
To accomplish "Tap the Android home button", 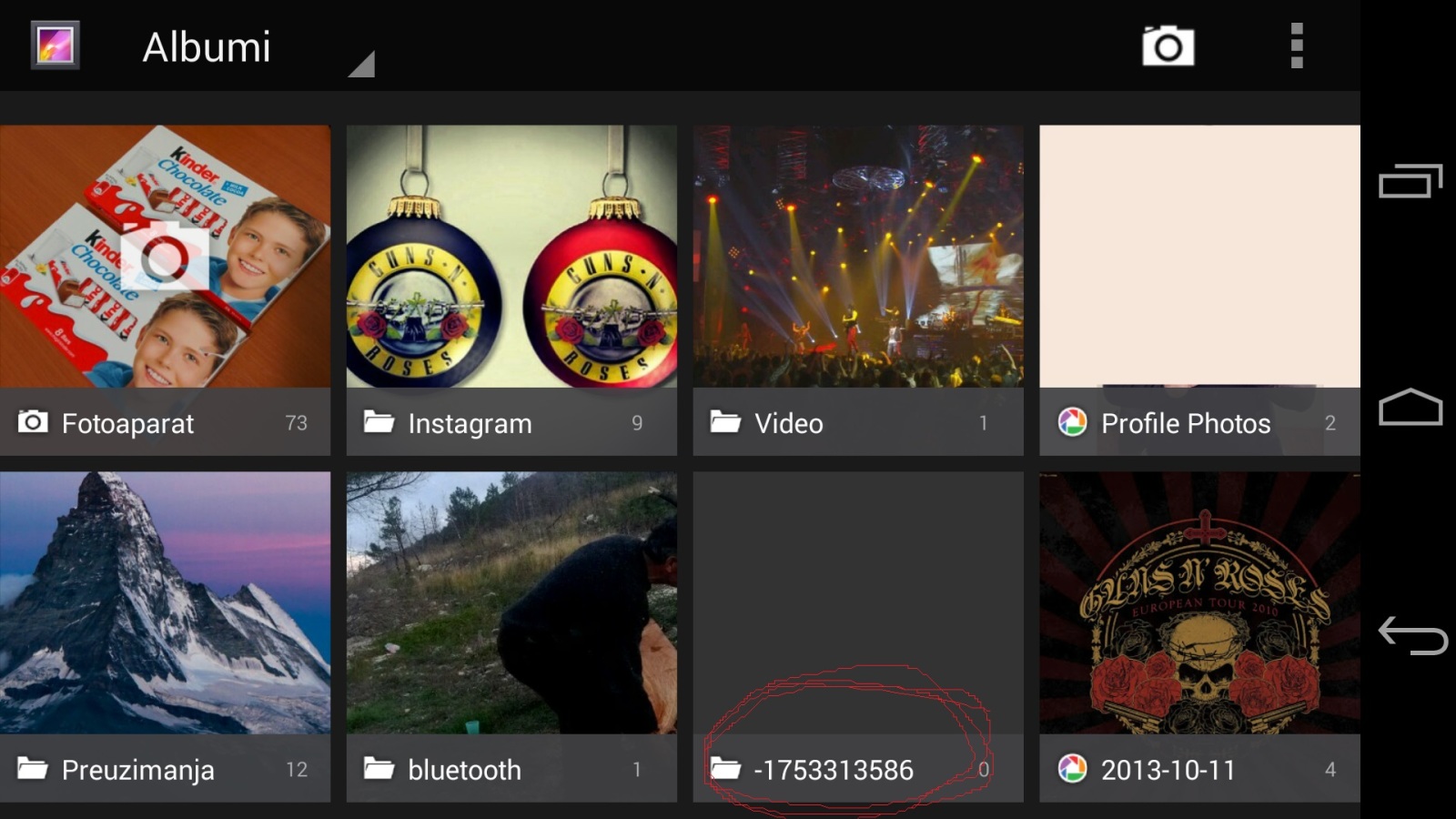I will click(x=1410, y=407).
